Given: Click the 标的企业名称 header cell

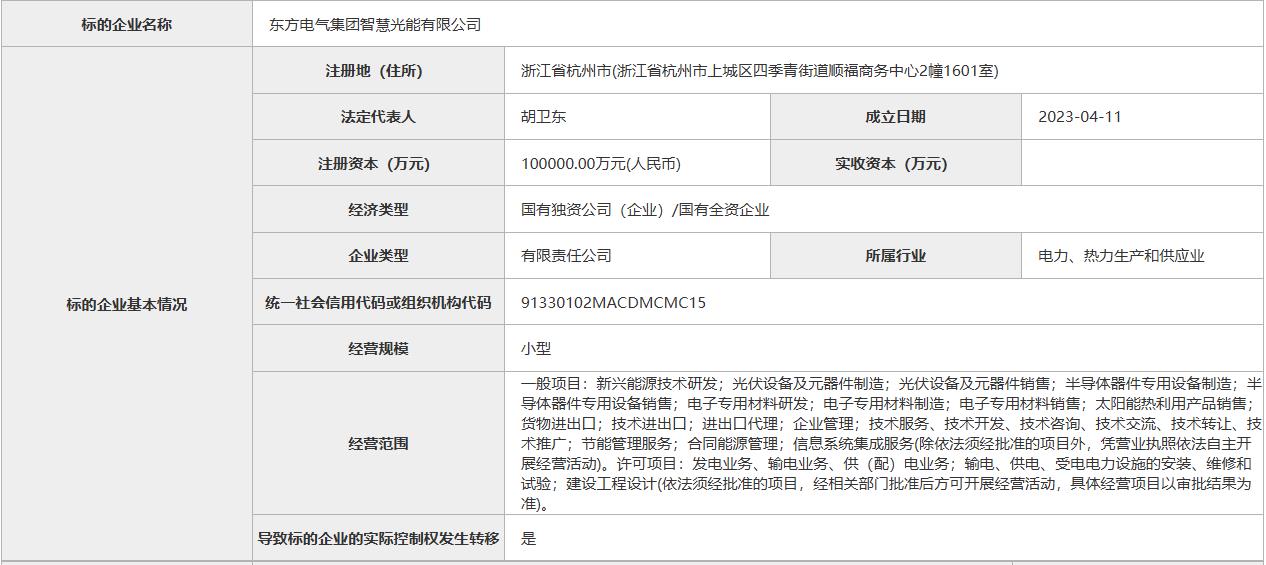Looking at the screenshot, I should pos(126,24).
